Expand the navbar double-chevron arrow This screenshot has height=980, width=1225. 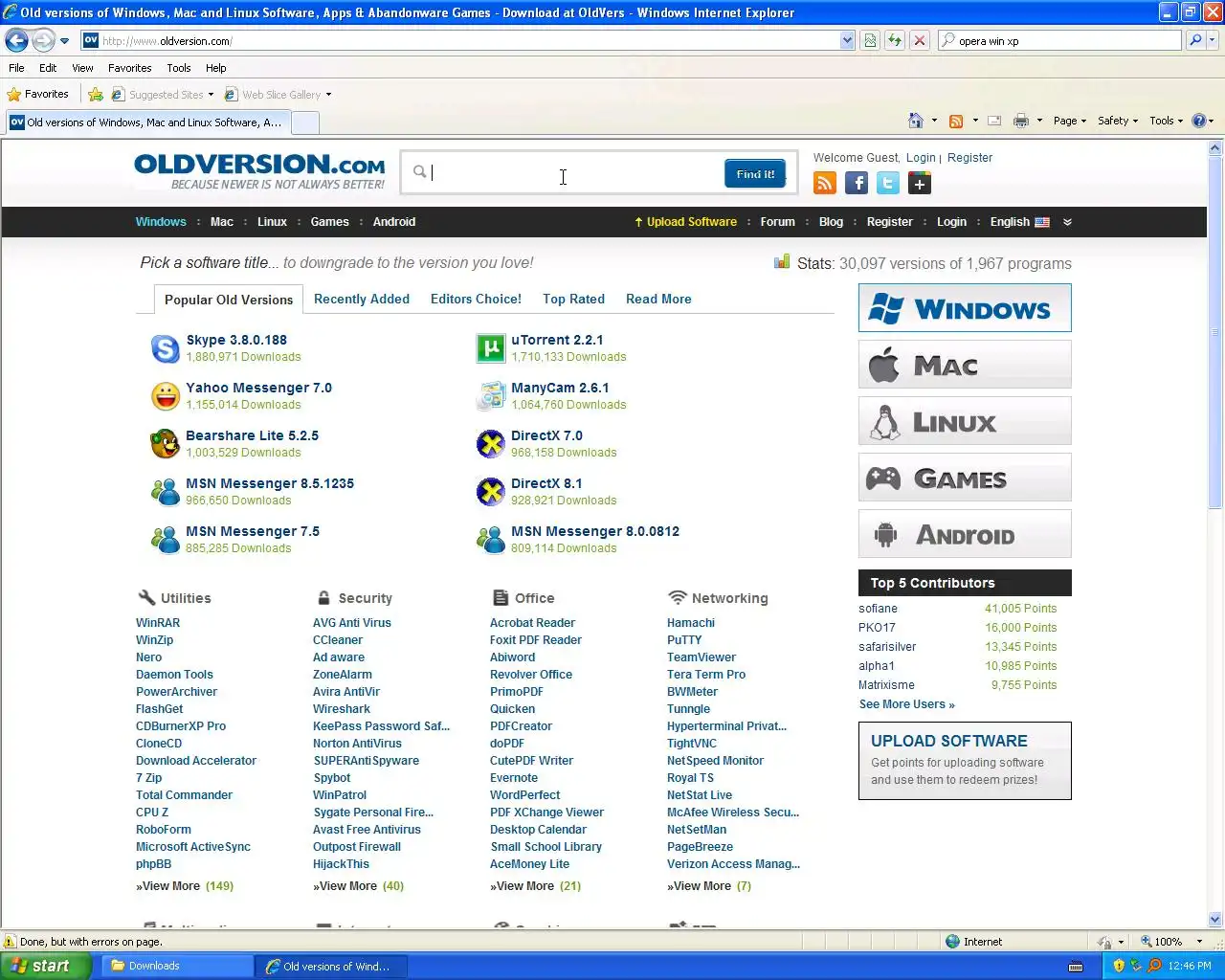(1067, 221)
